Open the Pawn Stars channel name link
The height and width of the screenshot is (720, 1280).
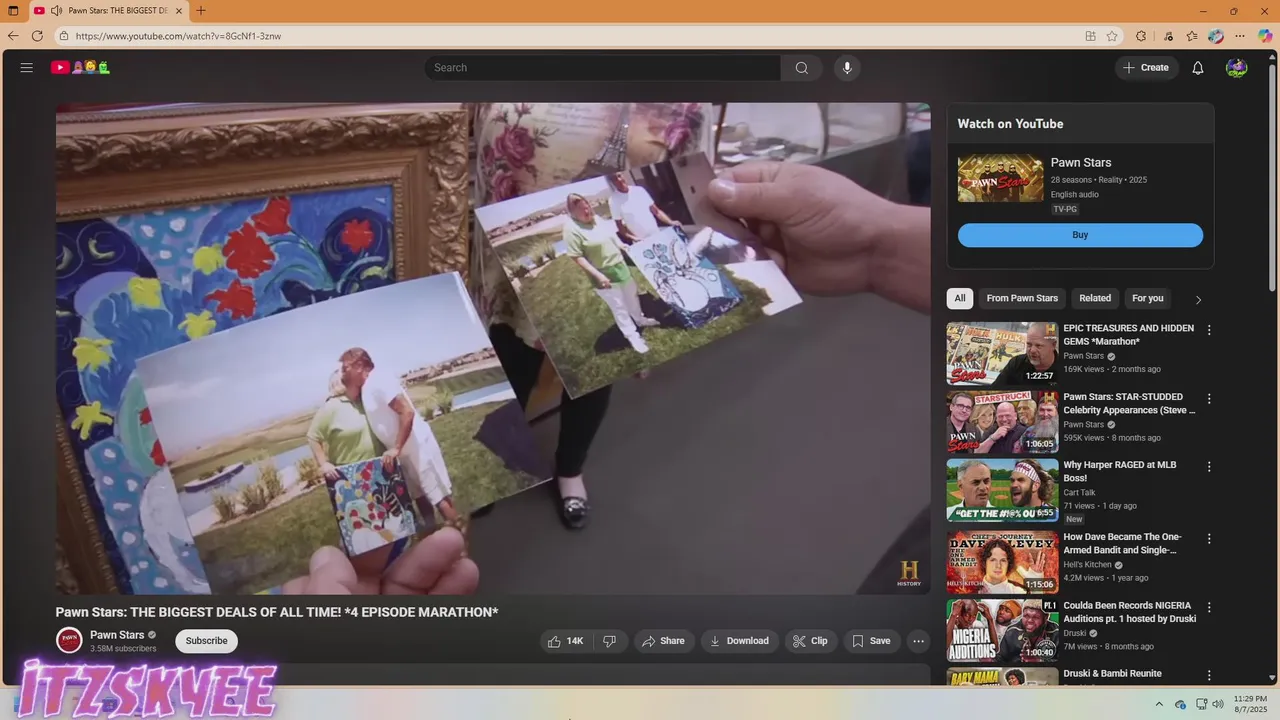coord(117,635)
